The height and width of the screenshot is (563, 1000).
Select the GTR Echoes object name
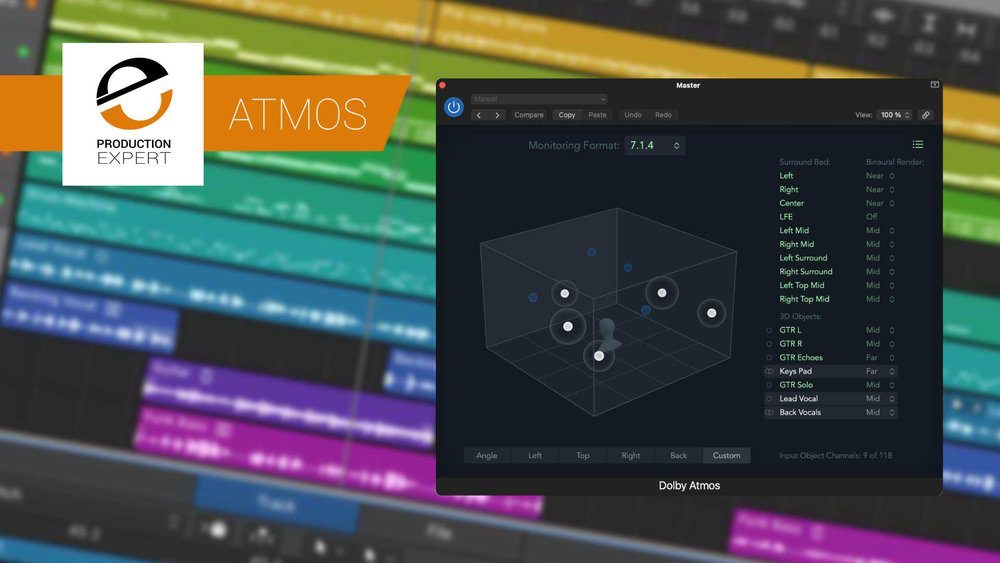[801, 358]
